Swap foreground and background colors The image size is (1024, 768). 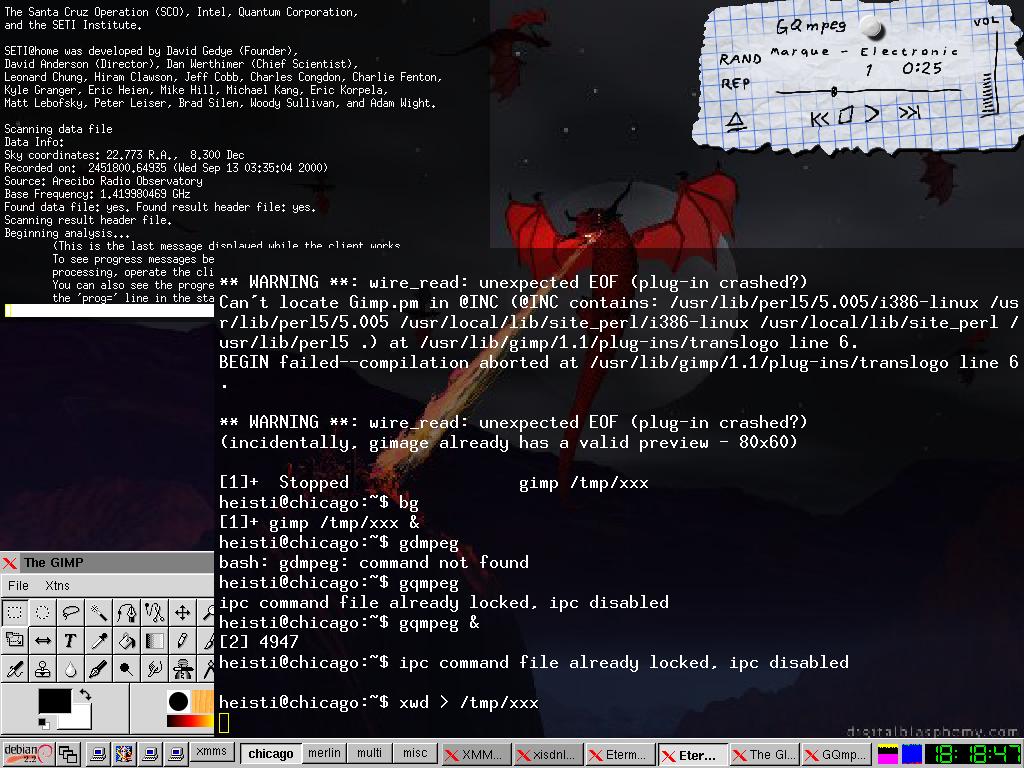coord(85,694)
